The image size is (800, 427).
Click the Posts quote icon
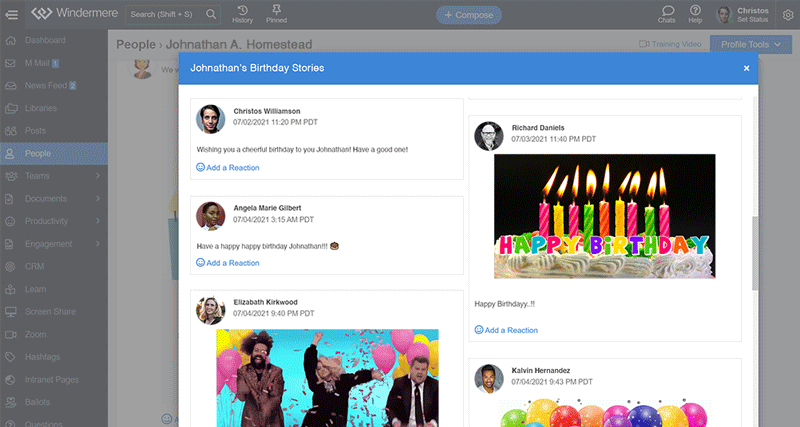[x=11, y=131]
